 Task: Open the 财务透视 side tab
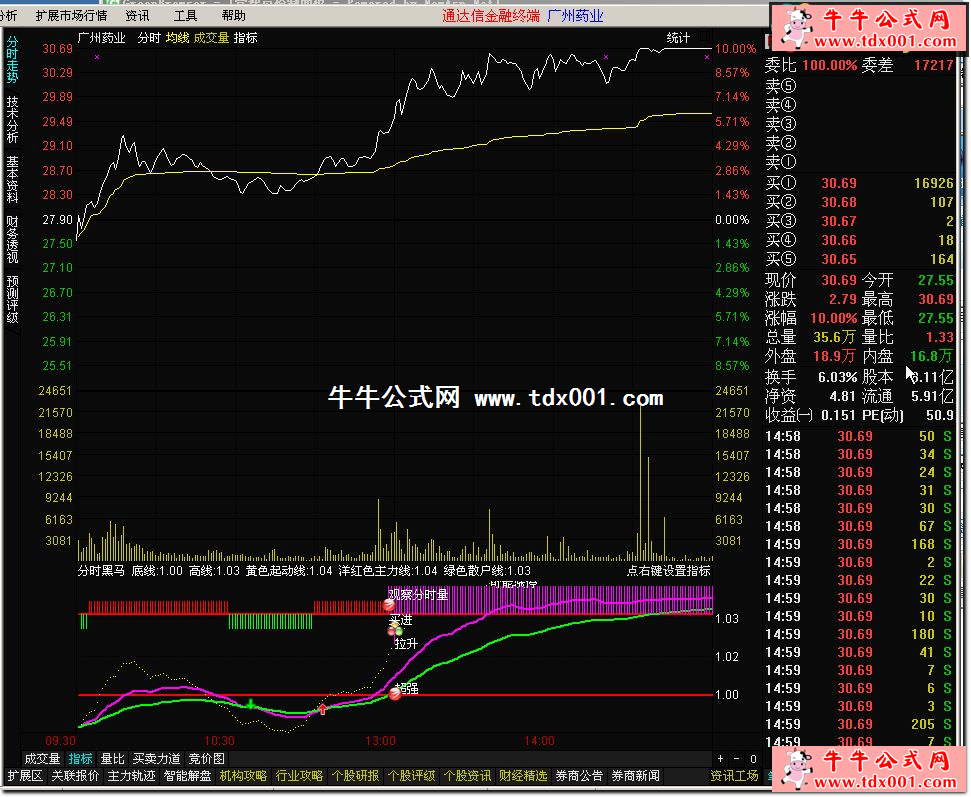tap(12, 240)
